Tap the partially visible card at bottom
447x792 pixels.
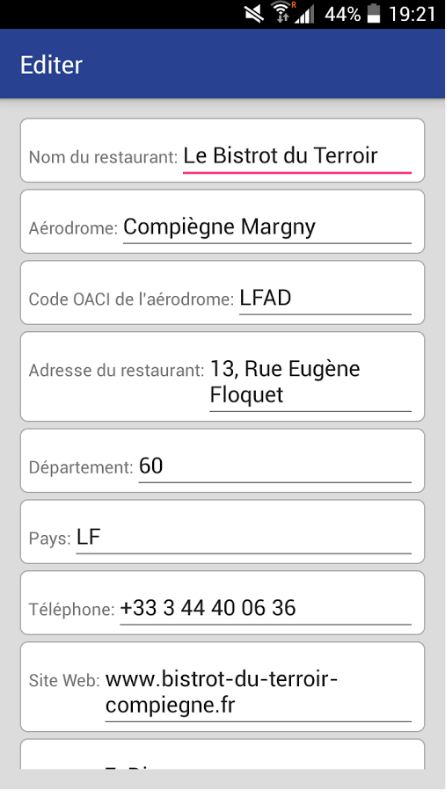(x=222, y=755)
